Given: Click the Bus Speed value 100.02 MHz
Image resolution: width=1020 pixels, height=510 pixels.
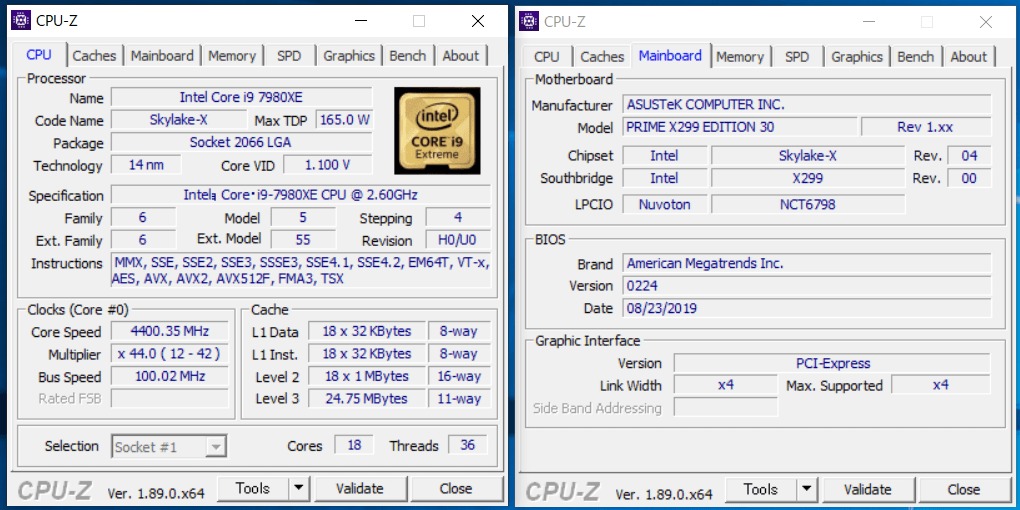Looking at the screenshot, I should (x=169, y=375).
